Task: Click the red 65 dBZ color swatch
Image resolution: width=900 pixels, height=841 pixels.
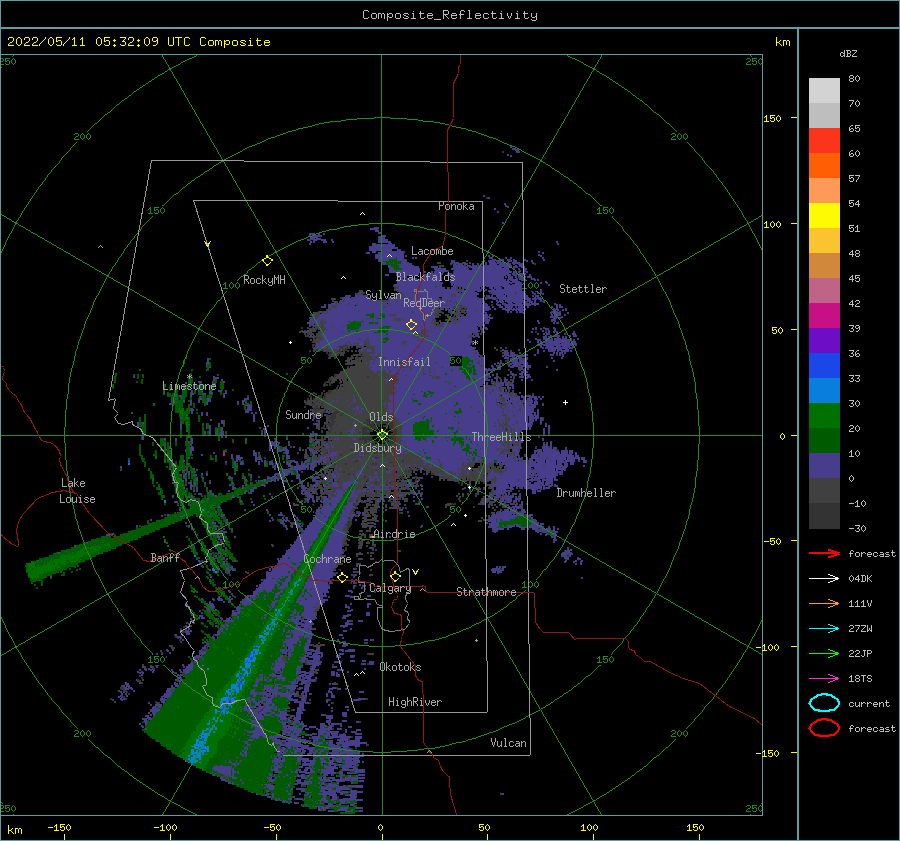Action: (824, 141)
